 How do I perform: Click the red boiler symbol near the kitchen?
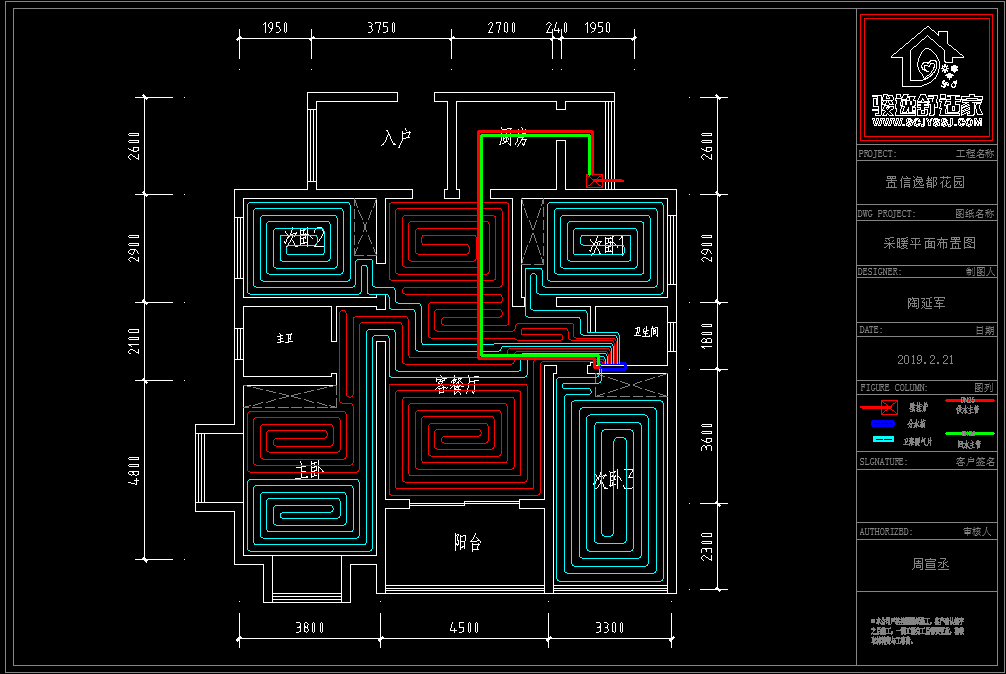coord(594,181)
